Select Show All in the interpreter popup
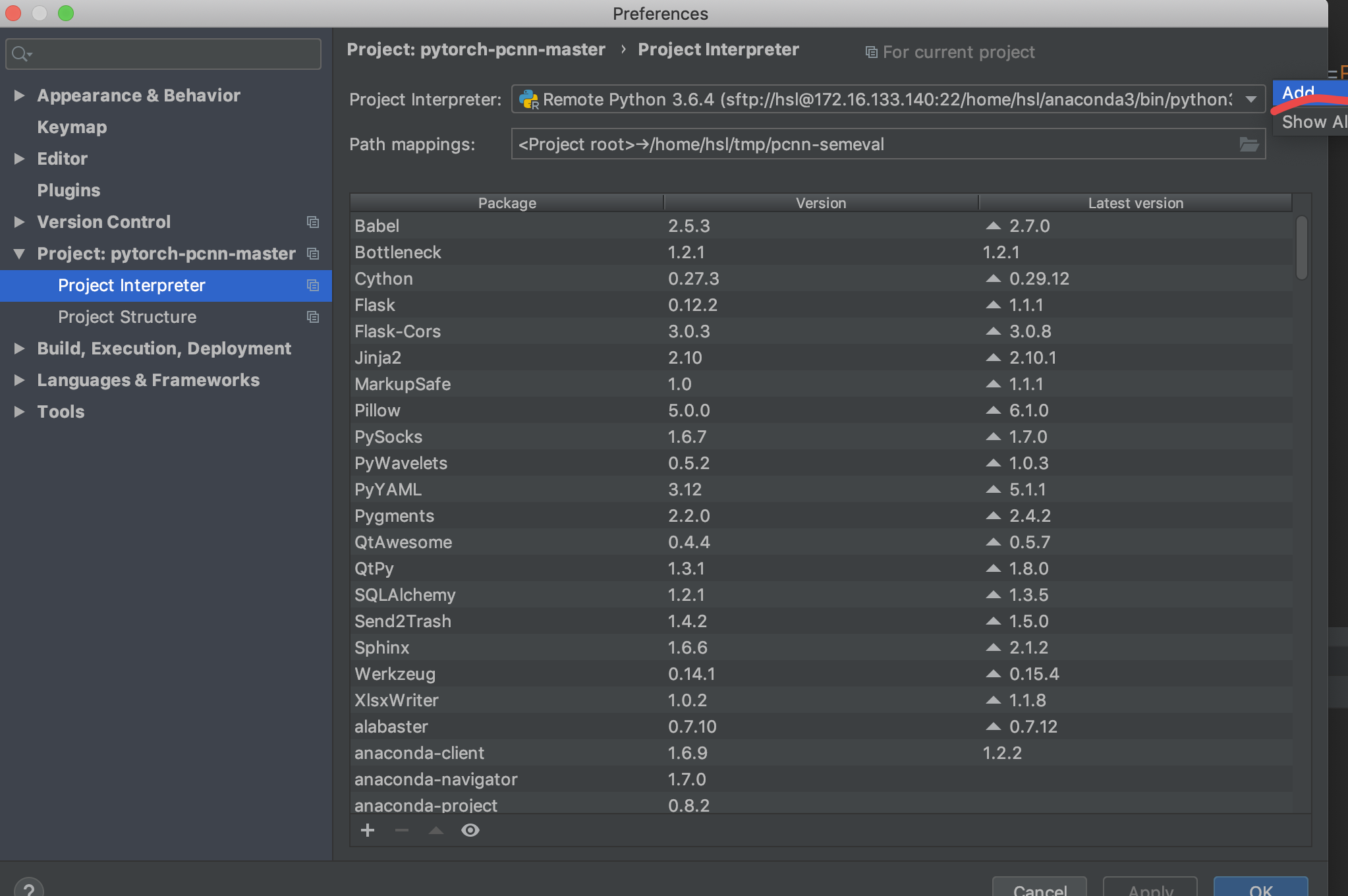The image size is (1348, 896). (1310, 122)
